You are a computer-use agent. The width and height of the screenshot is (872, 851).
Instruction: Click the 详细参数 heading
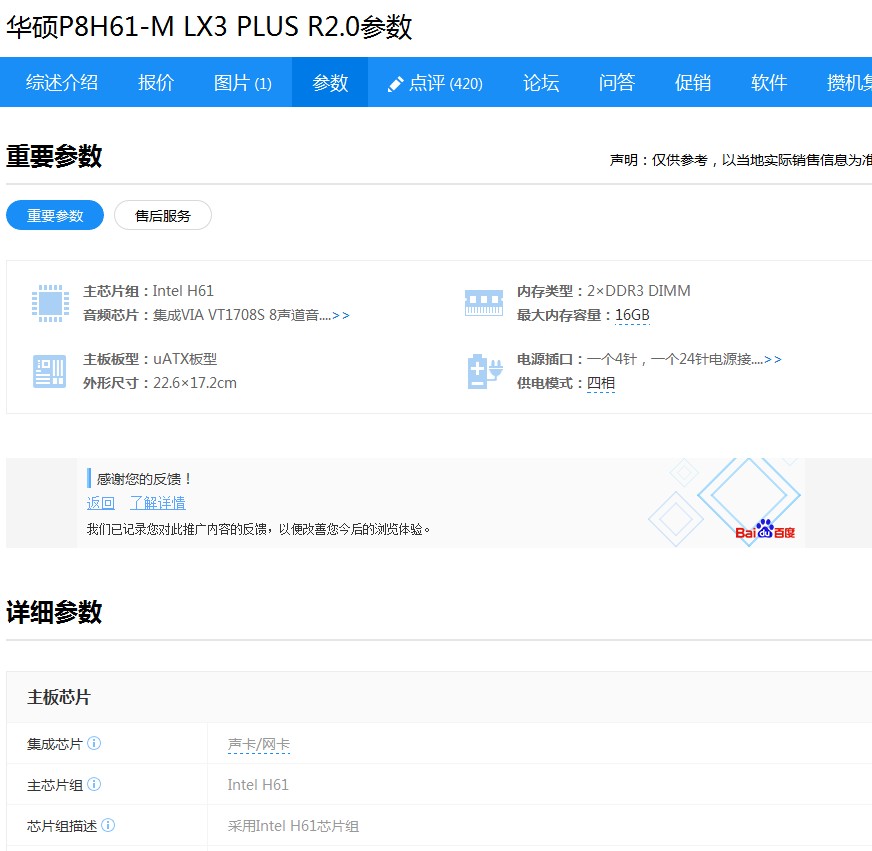[54, 612]
